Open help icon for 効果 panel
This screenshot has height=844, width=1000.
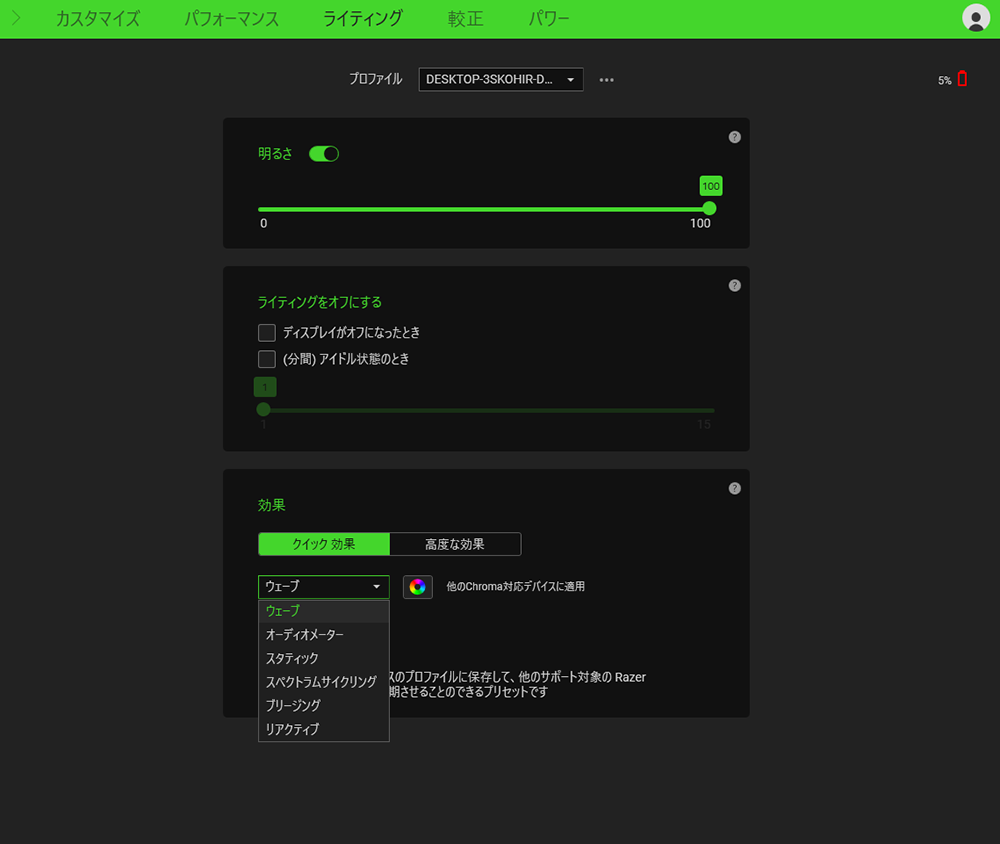(735, 488)
